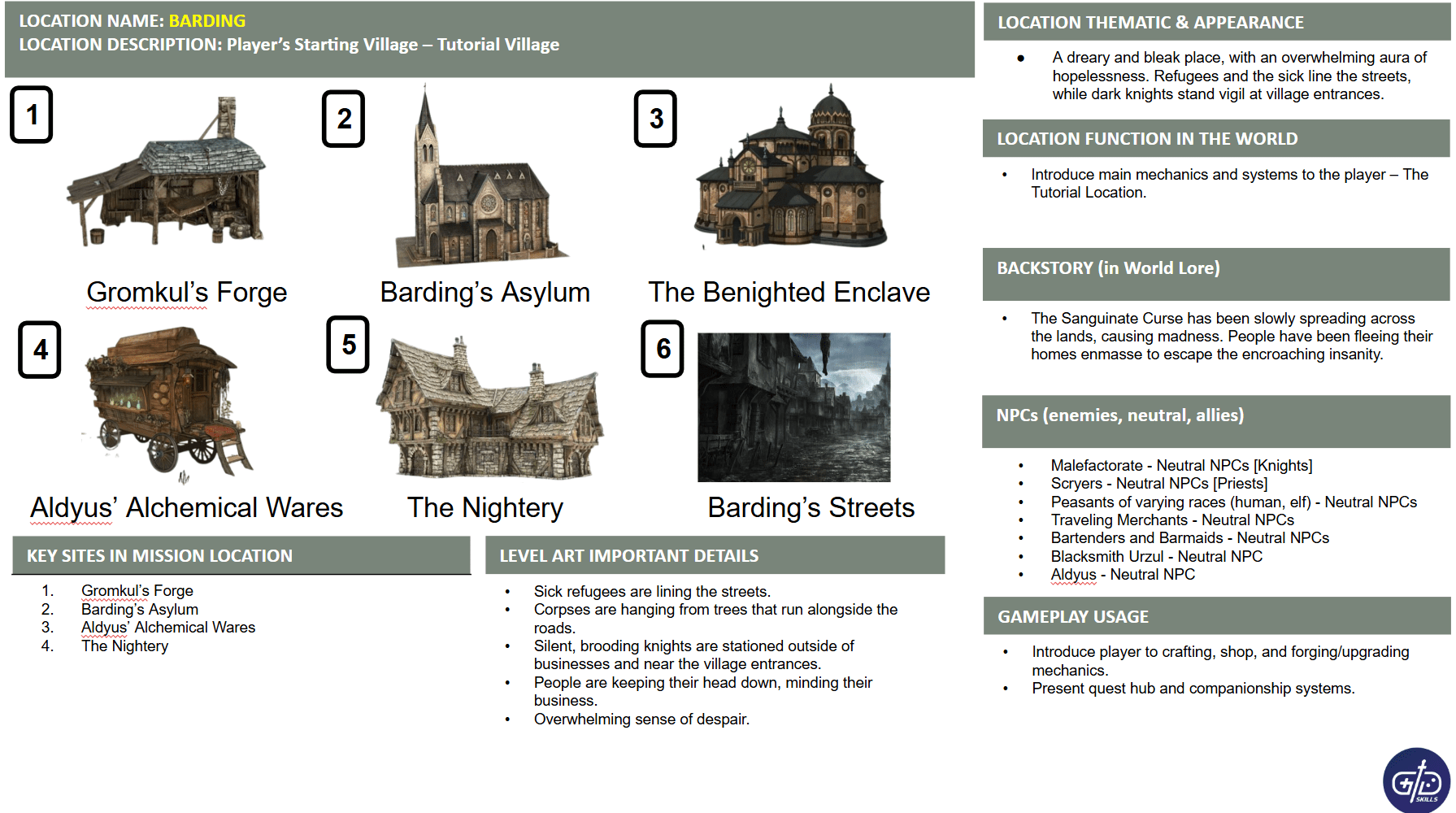Click the GD Skills logo in the corner

1416,780
